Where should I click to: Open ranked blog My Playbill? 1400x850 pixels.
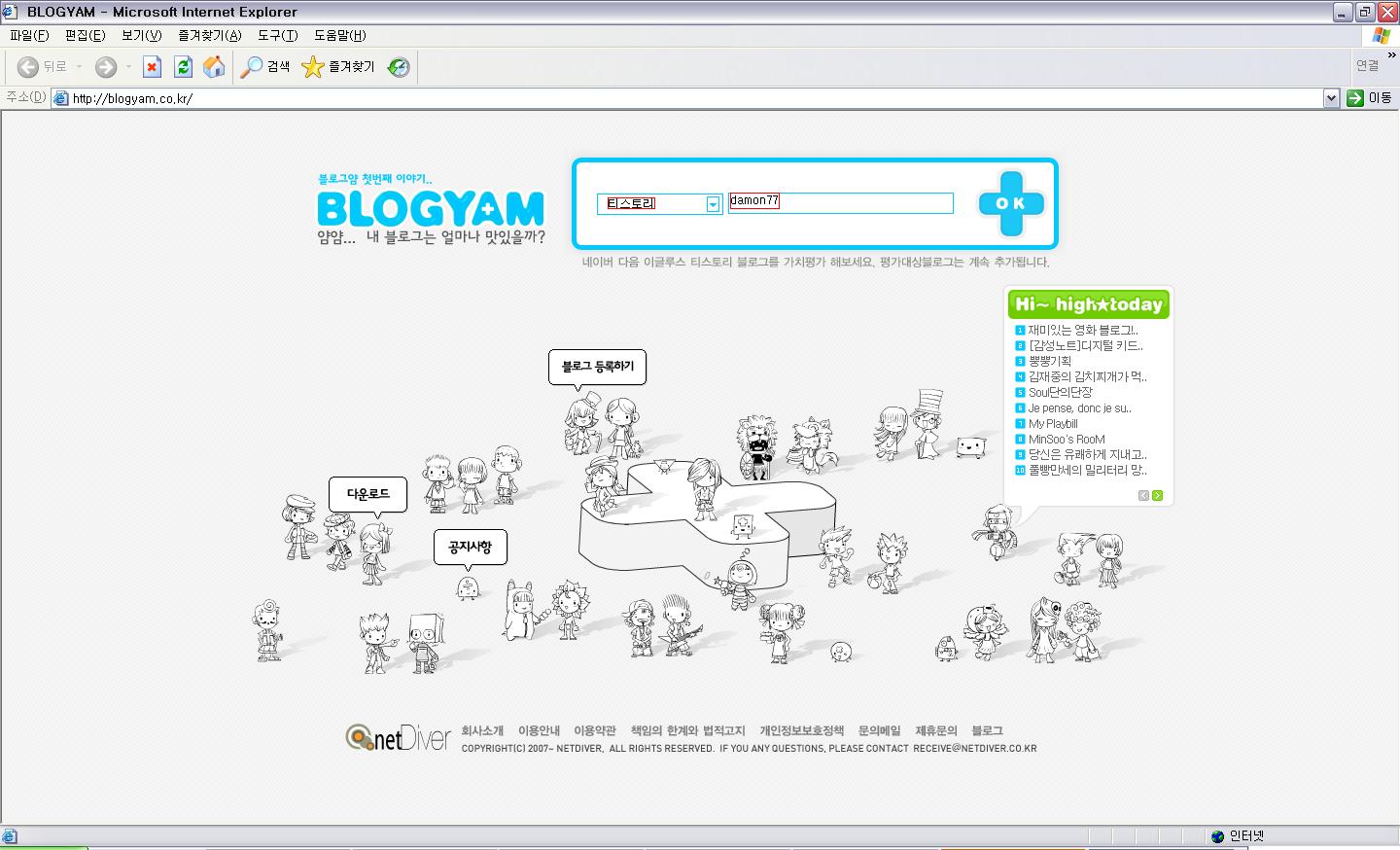click(x=1052, y=424)
